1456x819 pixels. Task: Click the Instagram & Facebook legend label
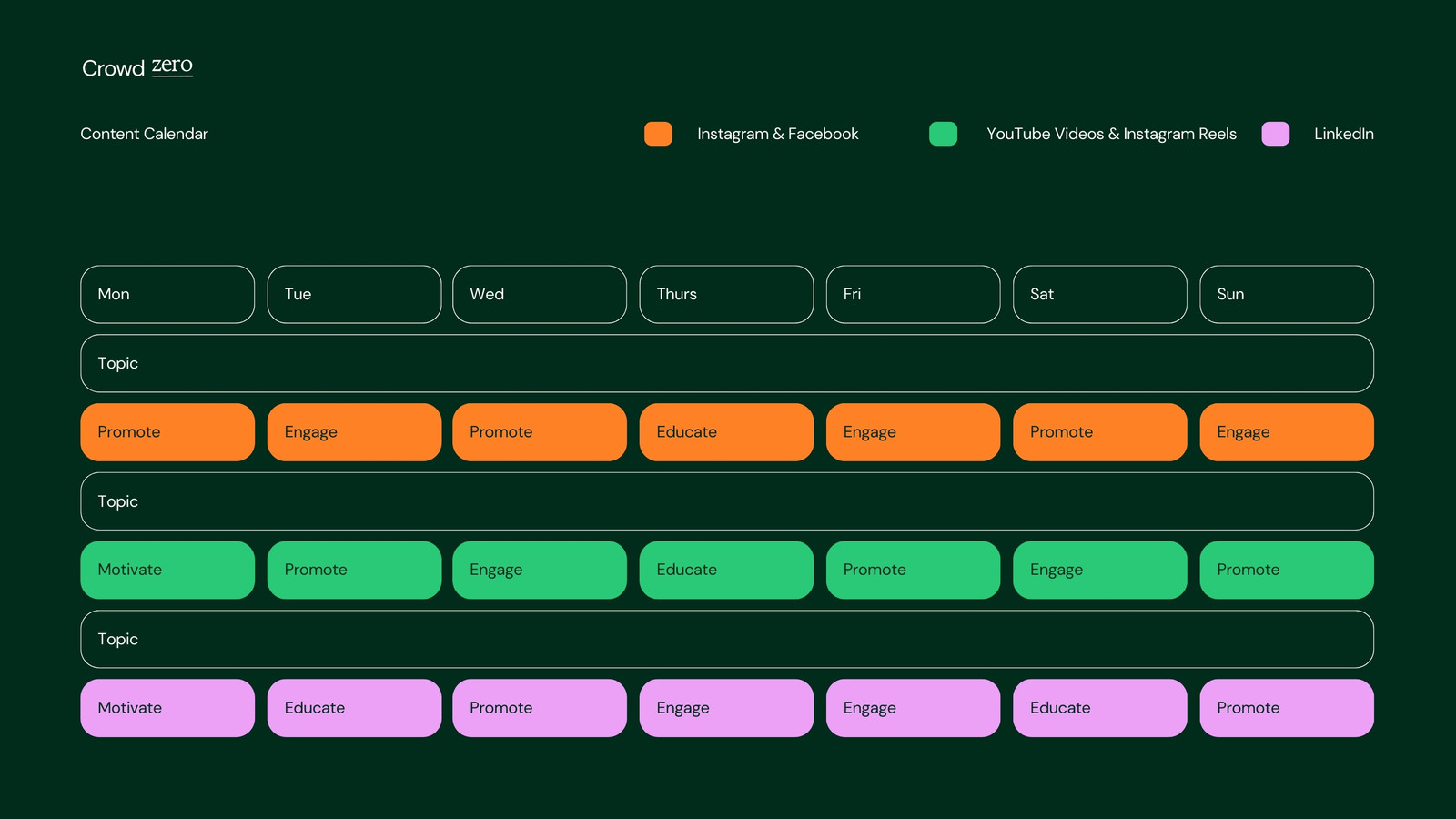click(778, 134)
